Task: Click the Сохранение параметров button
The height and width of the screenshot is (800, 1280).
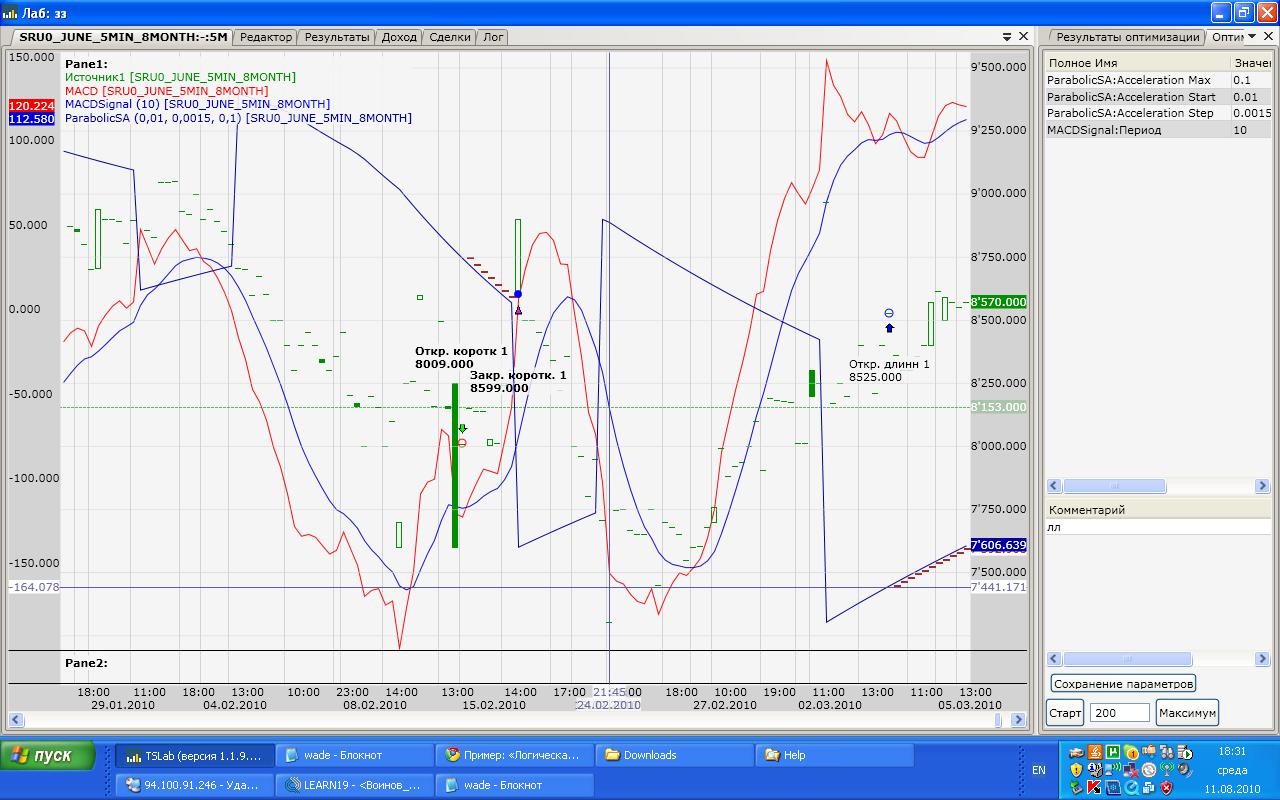Action: tap(1123, 684)
